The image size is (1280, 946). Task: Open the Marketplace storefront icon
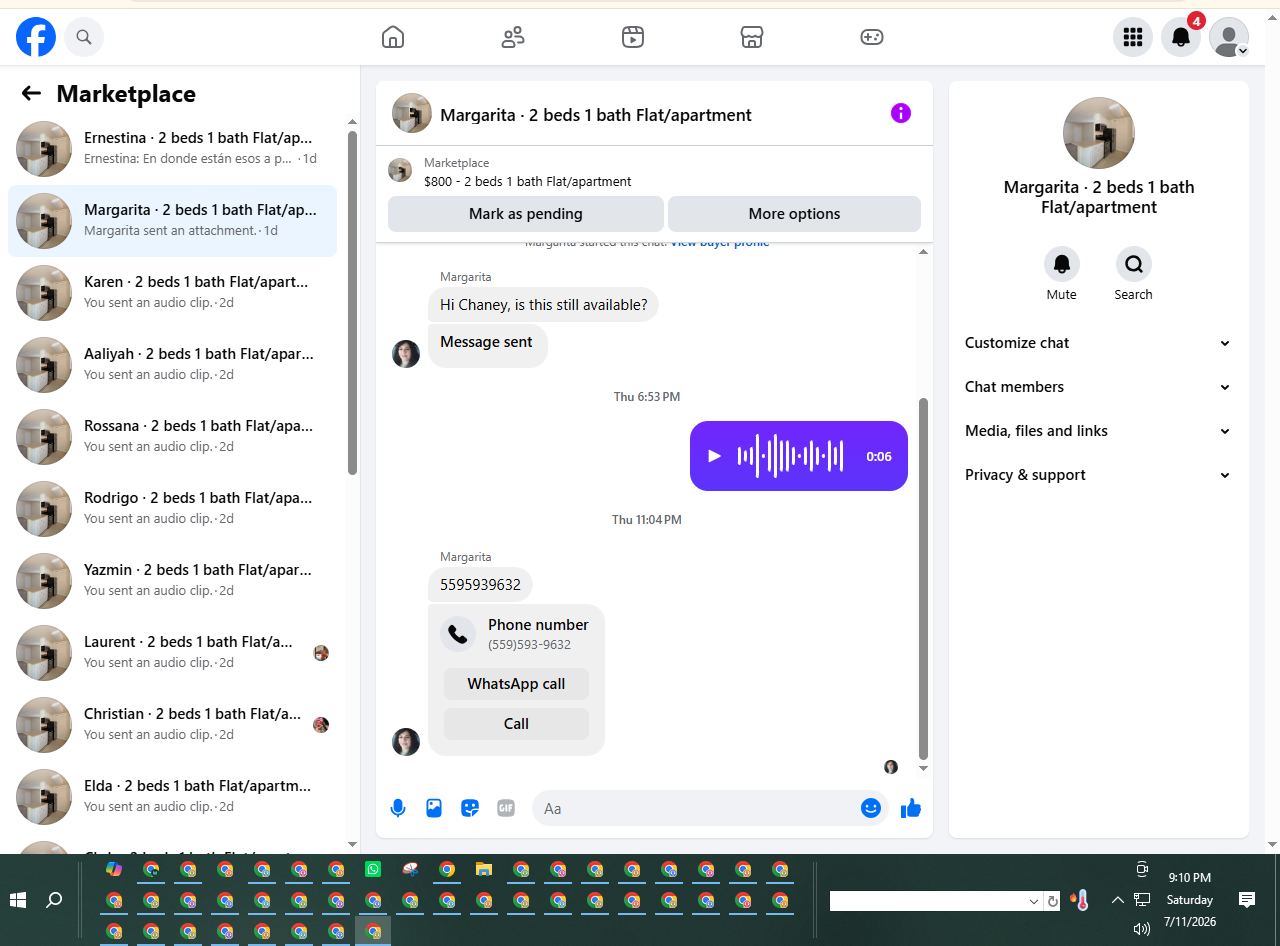(x=752, y=37)
